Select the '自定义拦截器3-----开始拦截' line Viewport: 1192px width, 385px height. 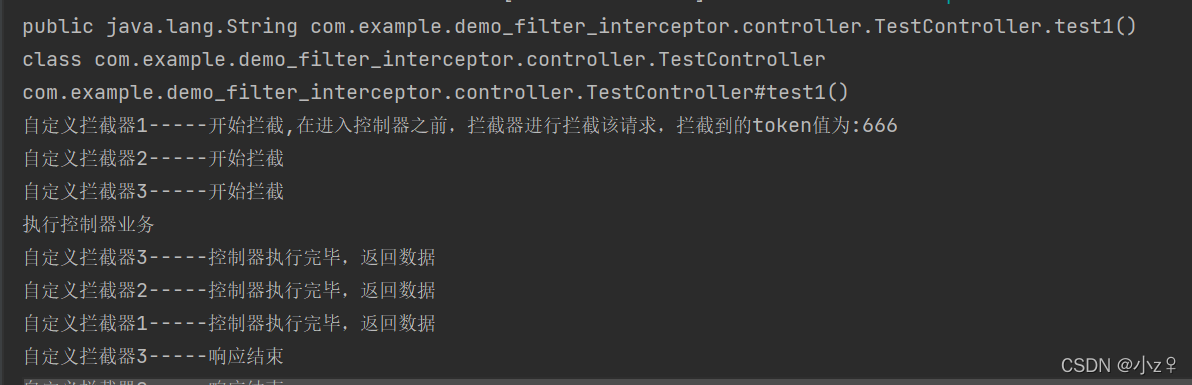click(154, 192)
